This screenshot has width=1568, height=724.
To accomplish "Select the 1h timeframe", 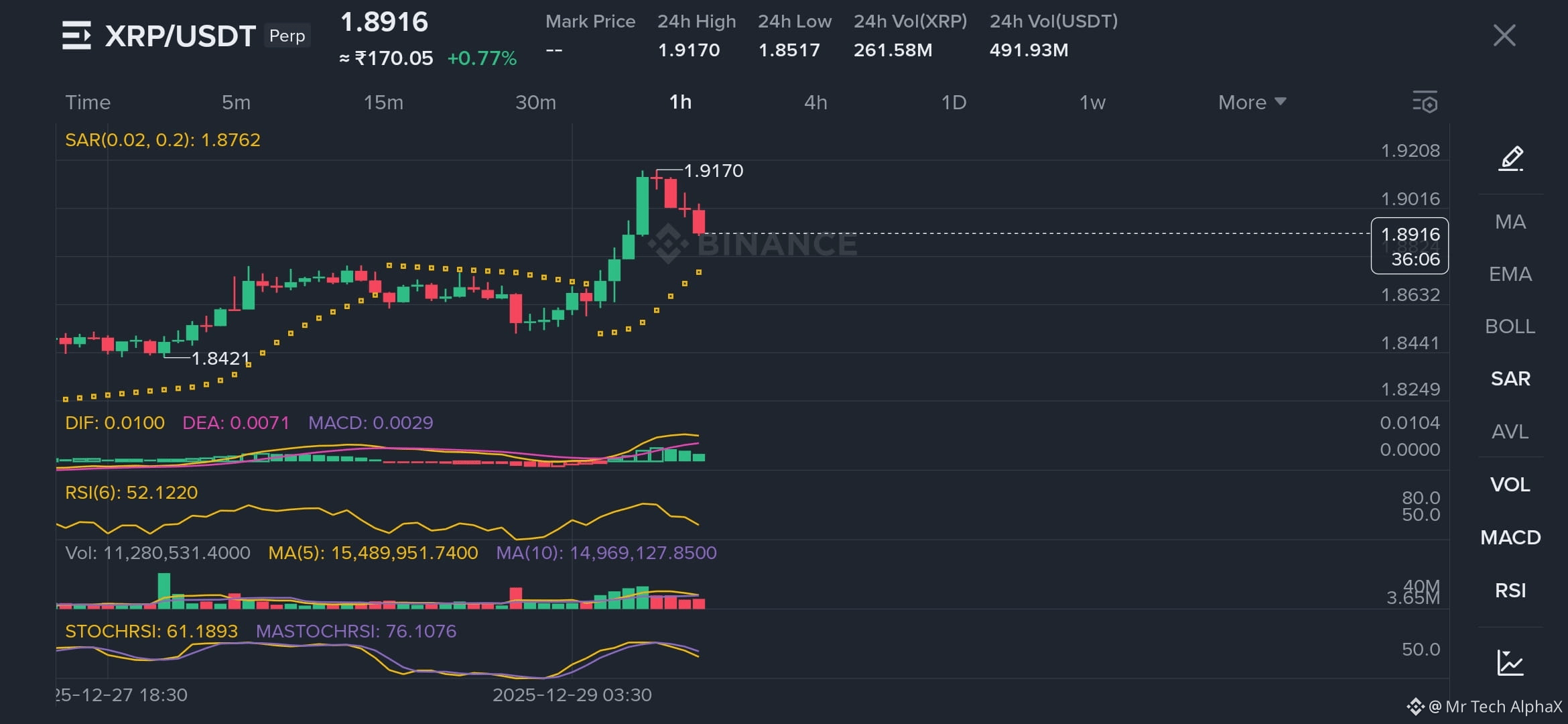I will (x=680, y=103).
